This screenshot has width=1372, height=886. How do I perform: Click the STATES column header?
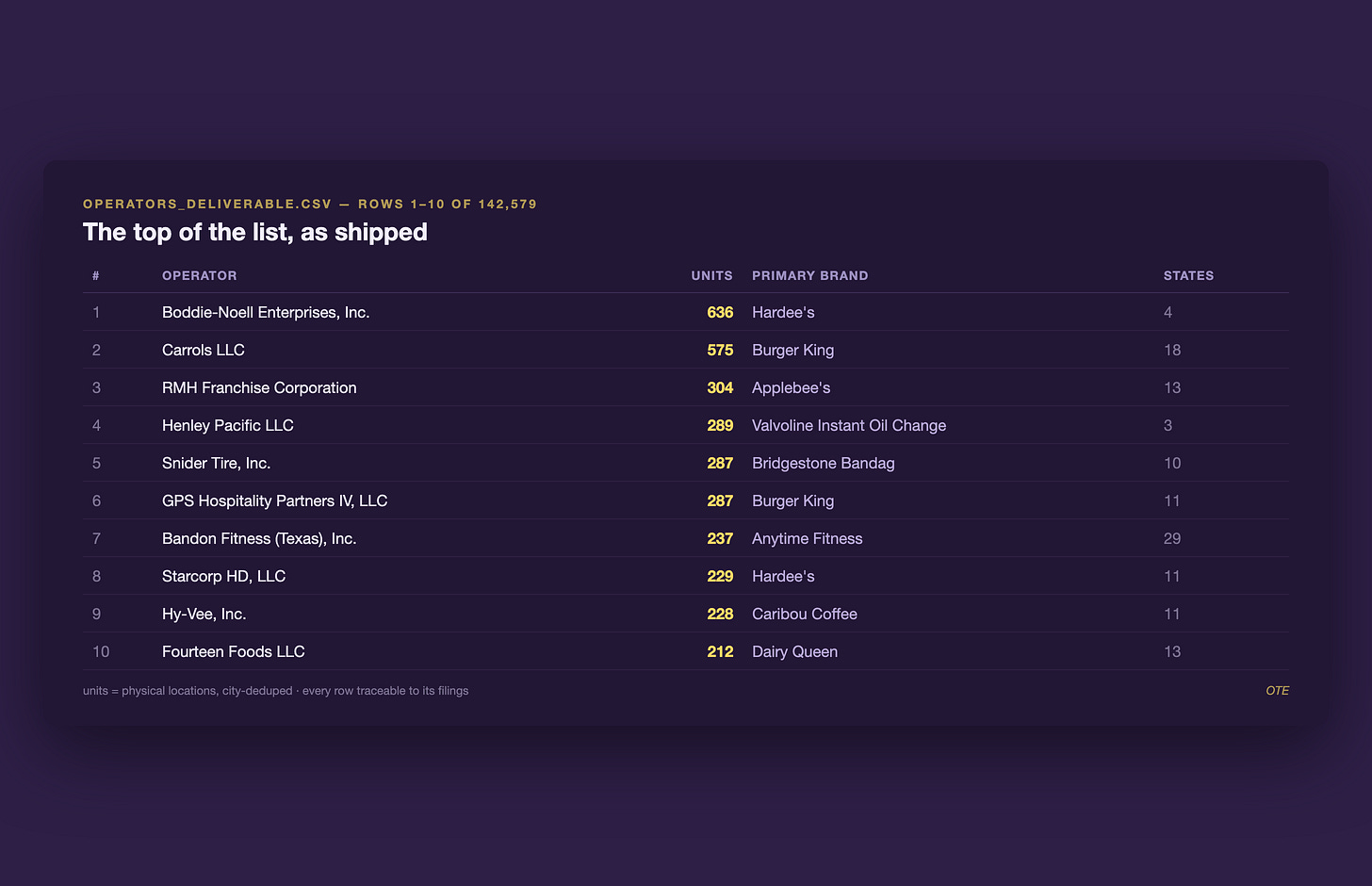tap(1189, 276)
